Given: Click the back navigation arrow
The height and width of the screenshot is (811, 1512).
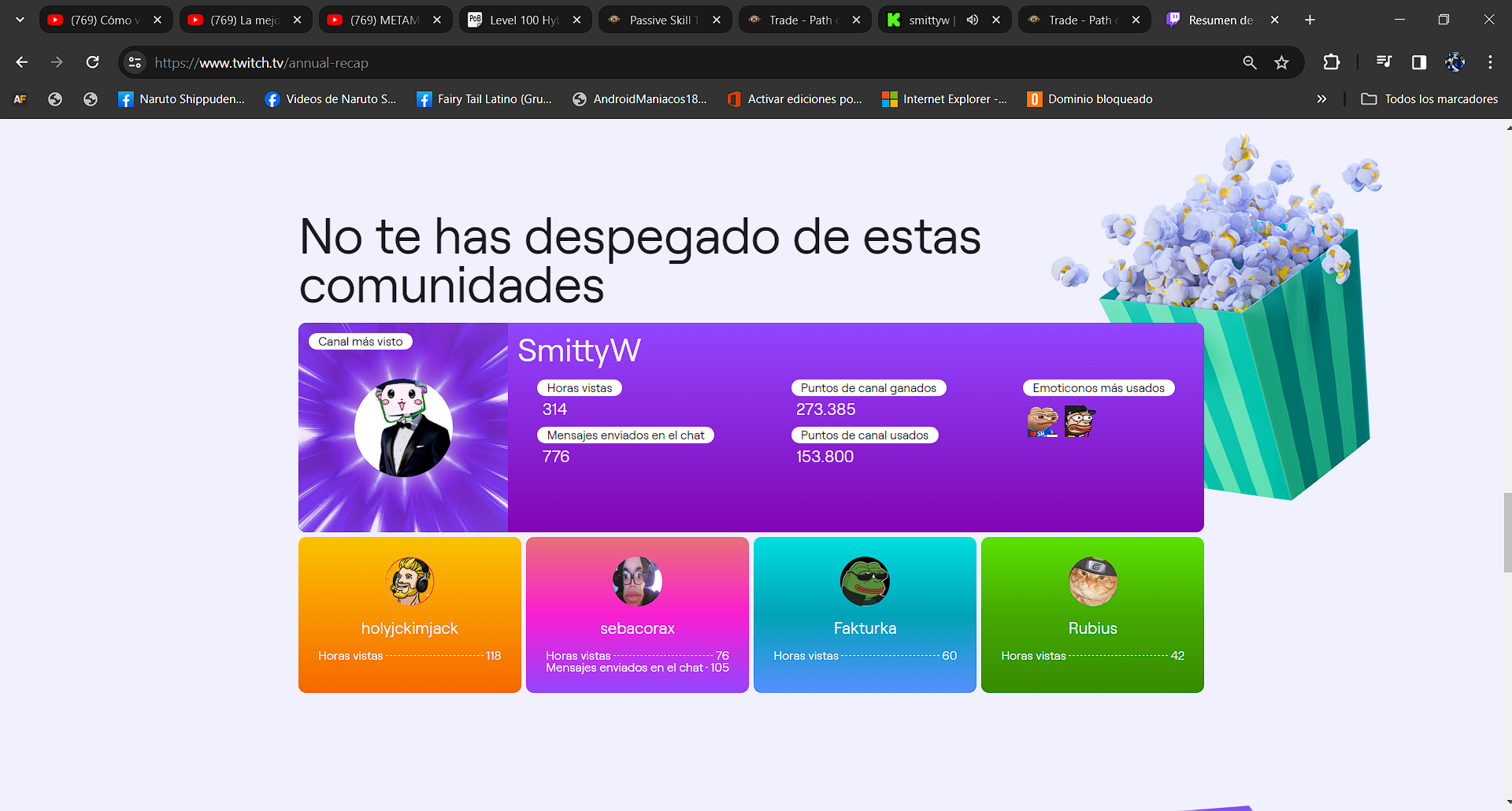Looking at the screenshot, I should coord(21,62).
